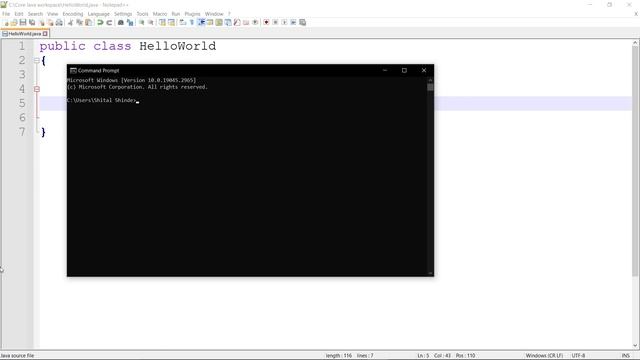Click 'public class HelloWorld' on line 1
This screenshot has width=640, height=360.
point(128,46)
